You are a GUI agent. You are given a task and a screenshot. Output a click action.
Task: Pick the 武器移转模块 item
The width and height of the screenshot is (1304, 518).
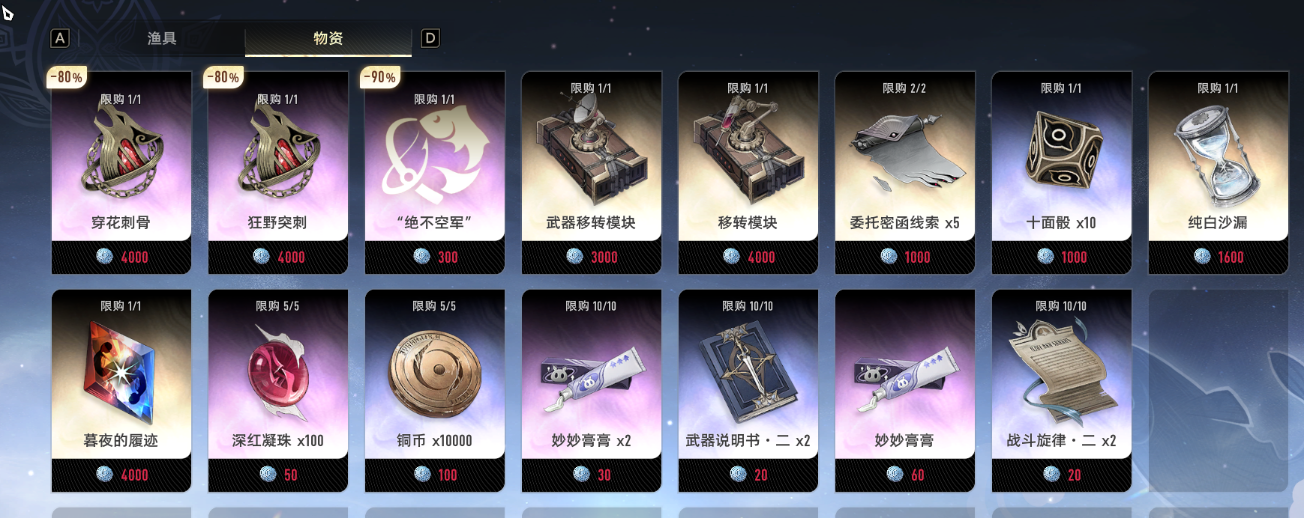coord(592,173)
